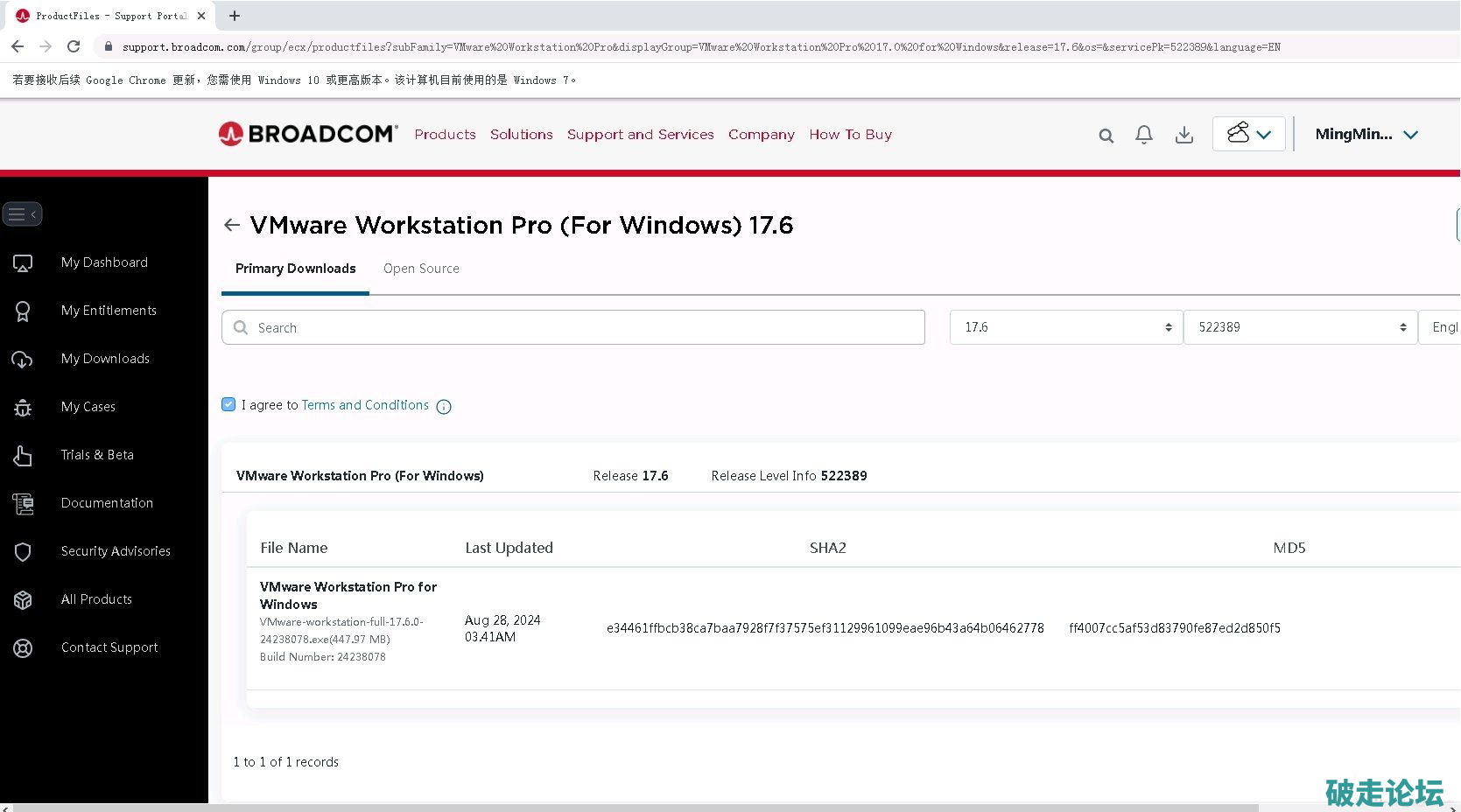Open the 522389 release level dropdown

tap(1300, 327)
